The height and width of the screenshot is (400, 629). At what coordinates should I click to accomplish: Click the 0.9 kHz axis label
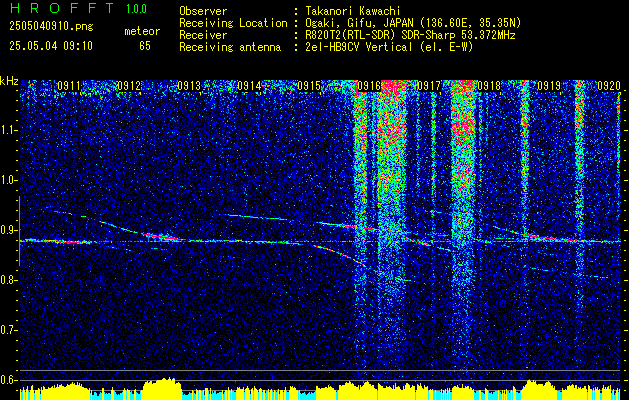pyautogui.click(x=8, y=230)
